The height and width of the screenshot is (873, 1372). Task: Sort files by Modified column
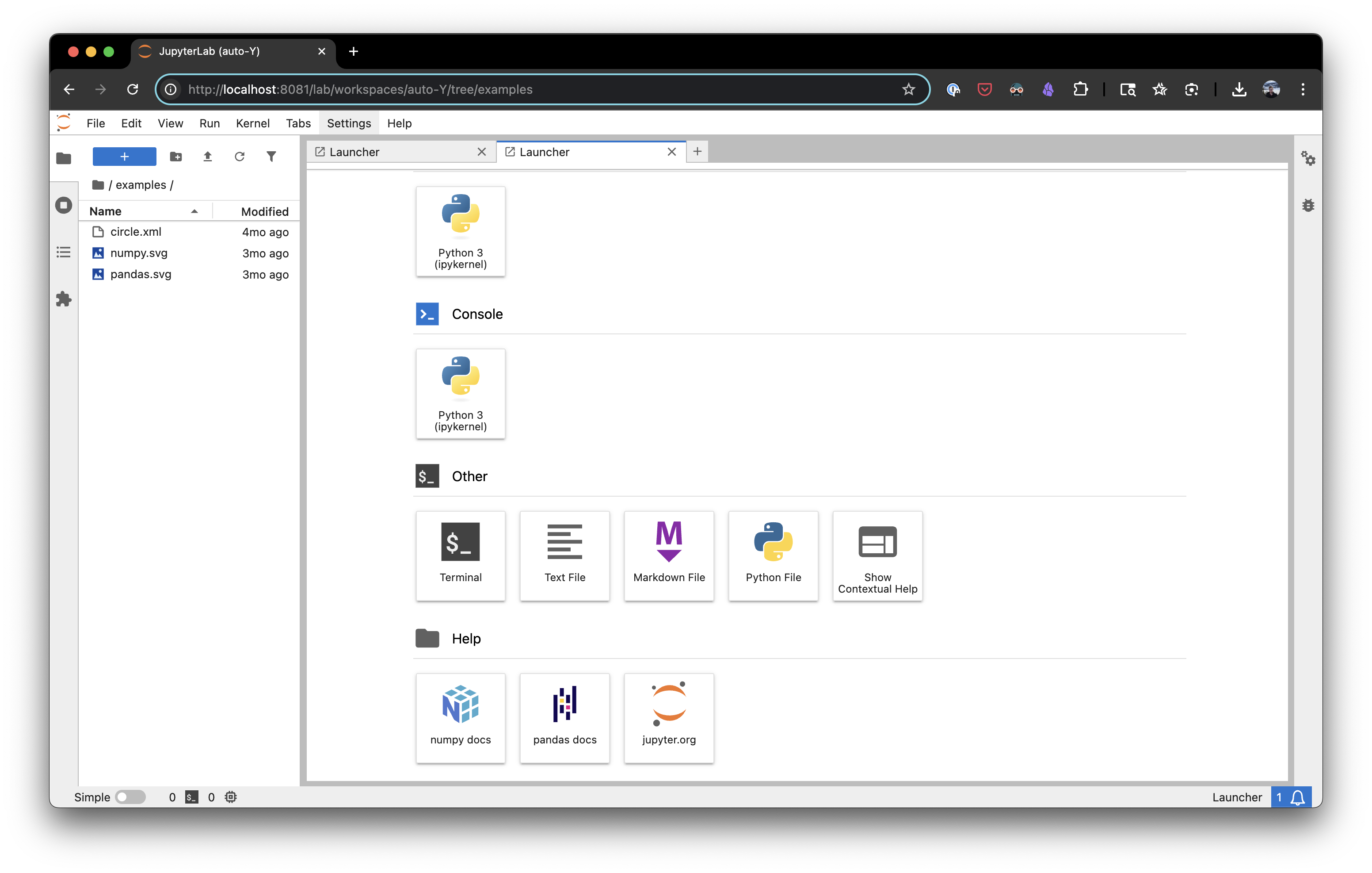[264, 211]
